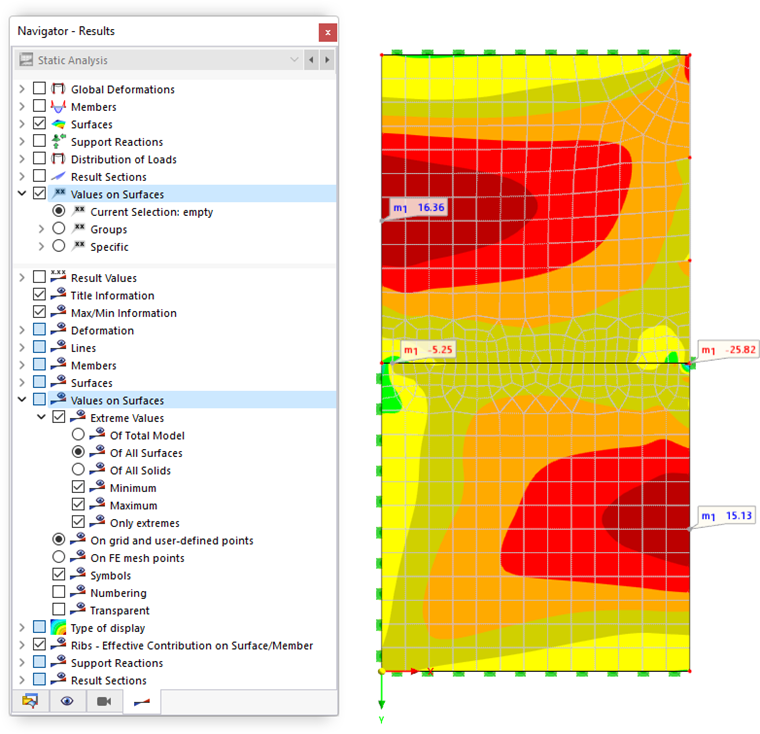
Task: Click the Result Values icon
Action: (58, 277)
